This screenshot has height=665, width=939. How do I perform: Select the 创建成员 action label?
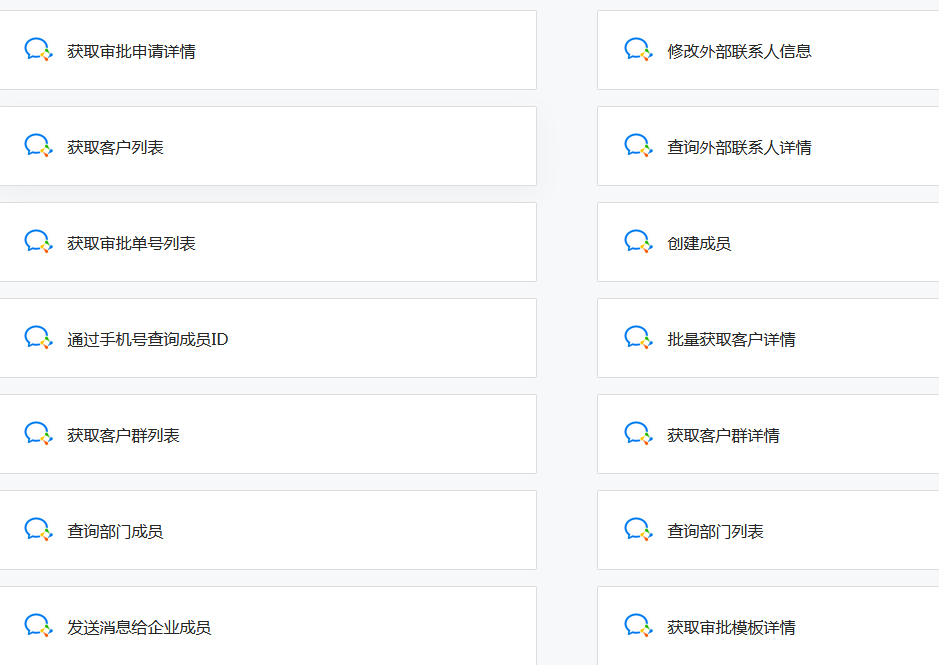tap(699, 243)
